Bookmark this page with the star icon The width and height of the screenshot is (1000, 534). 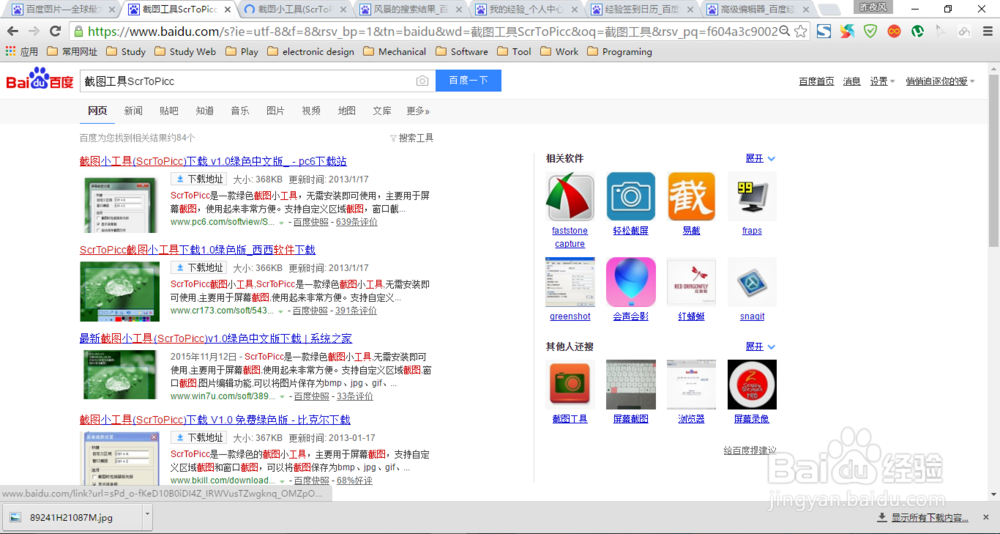(x=800, y=31)
